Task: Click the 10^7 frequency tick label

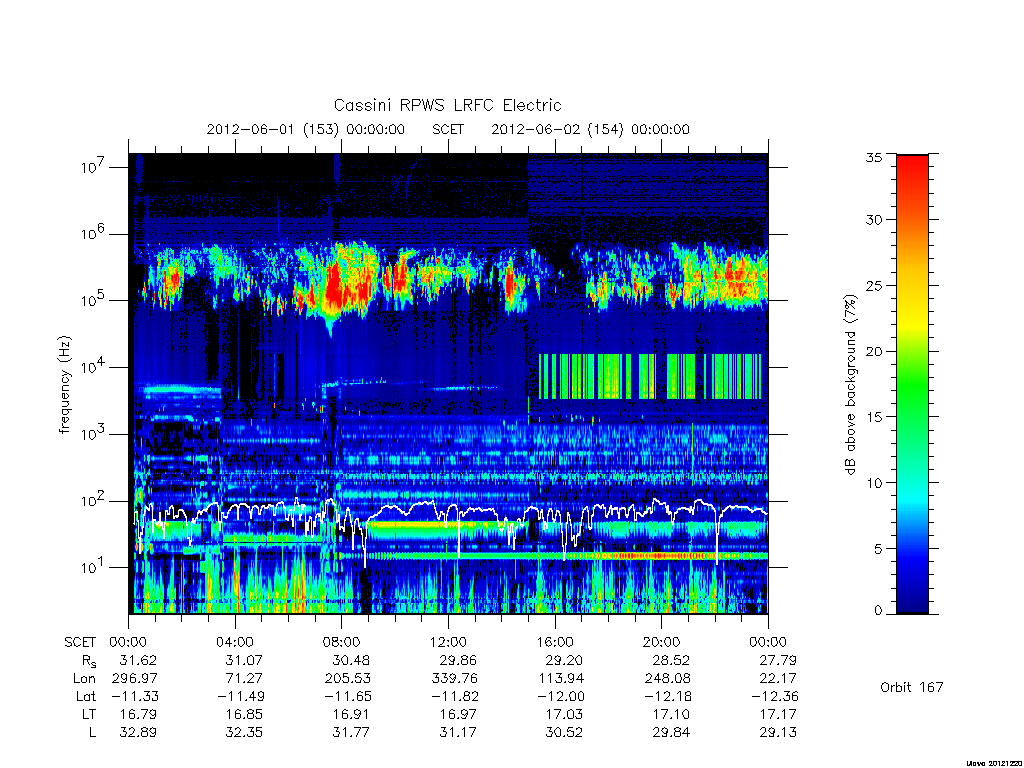Action: coord(94,166)
